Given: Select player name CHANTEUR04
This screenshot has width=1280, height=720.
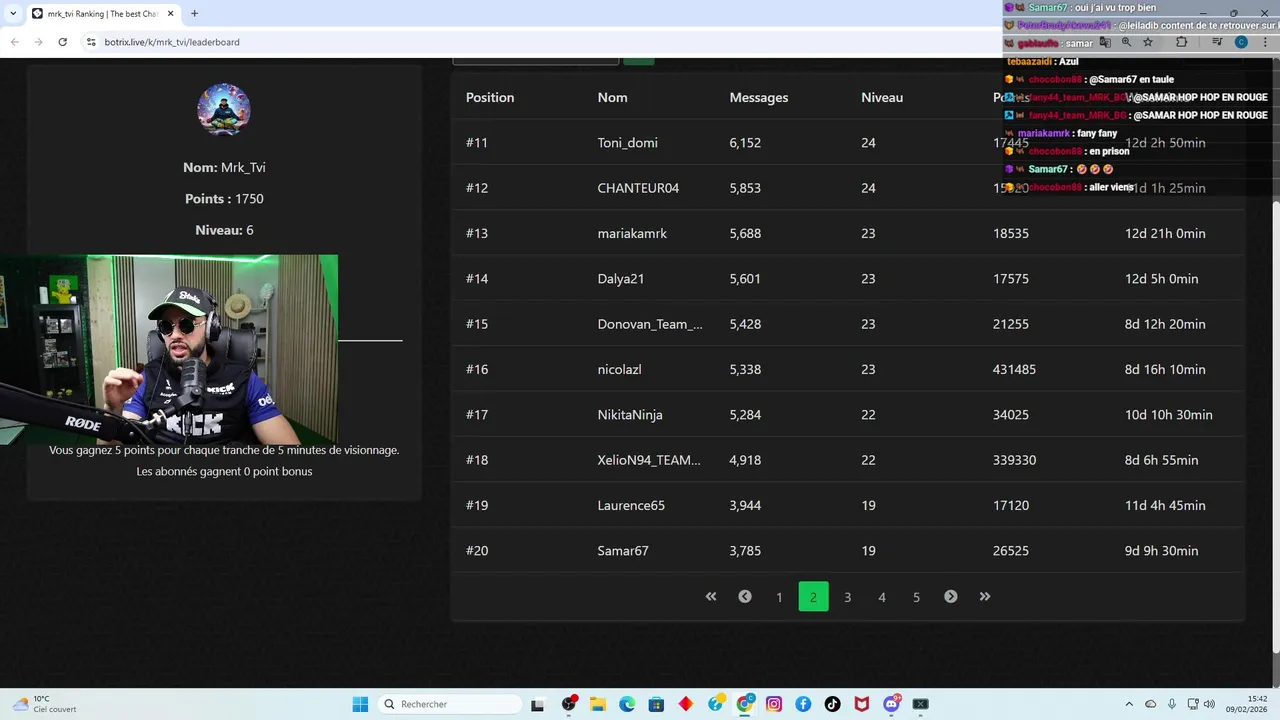Looking at the screenshot, I should [638, 188].
